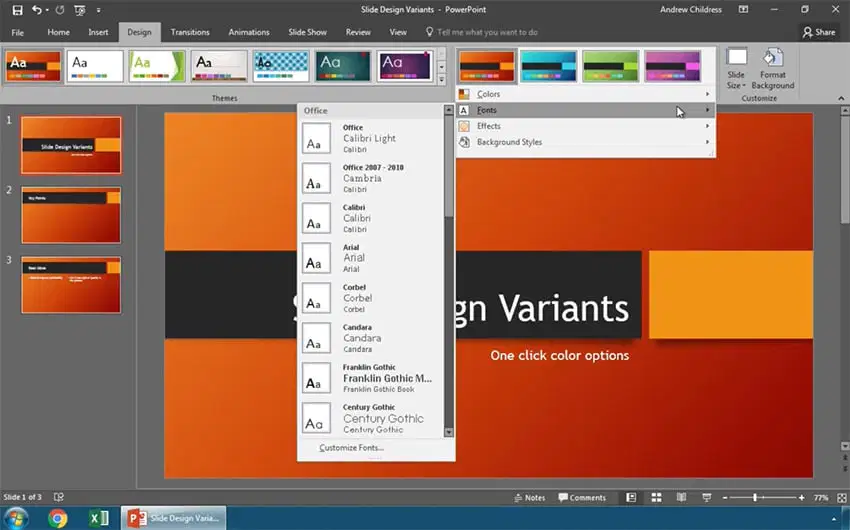Open the Effects submenu
850x530 pixels.
(585, 126)
